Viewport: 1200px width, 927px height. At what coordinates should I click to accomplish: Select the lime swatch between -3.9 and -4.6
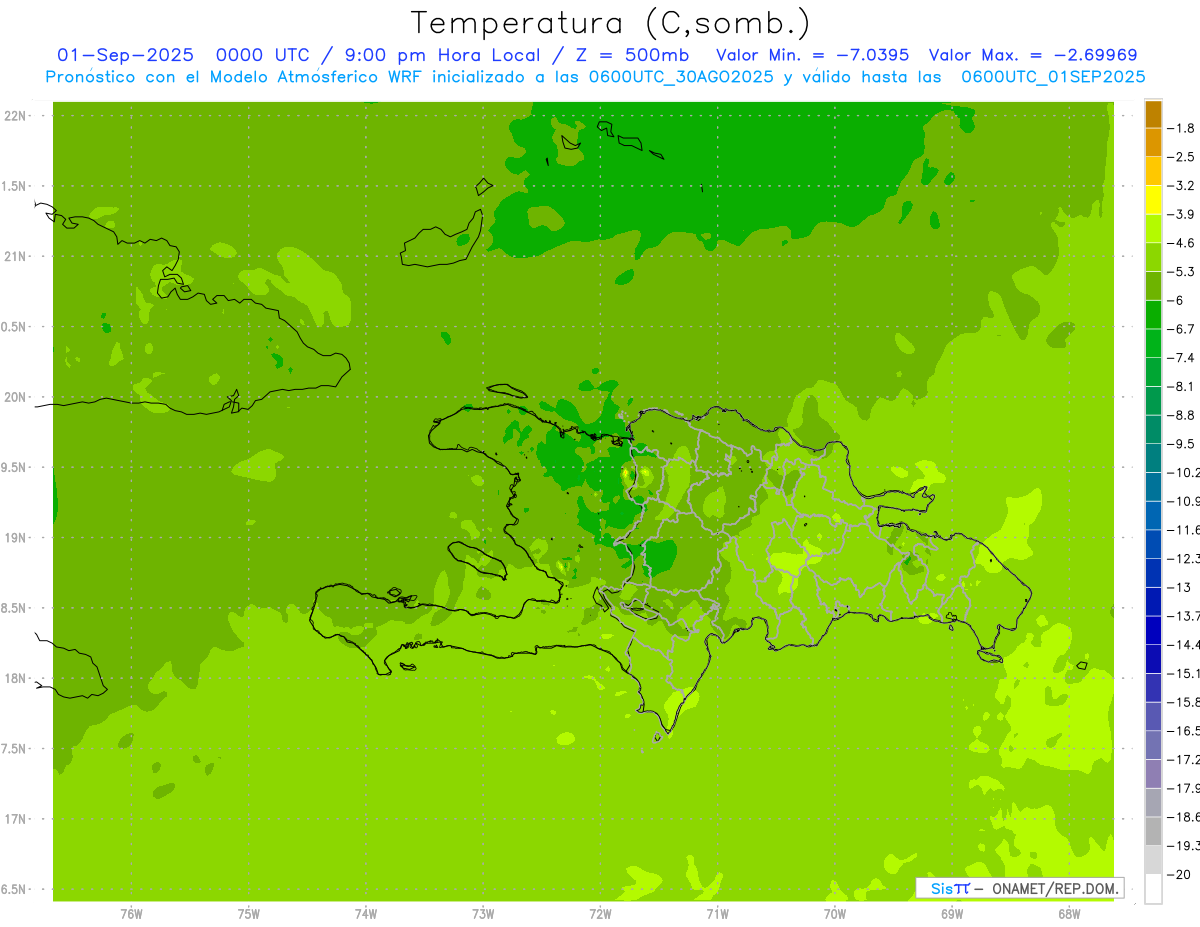click(1153, 229)
